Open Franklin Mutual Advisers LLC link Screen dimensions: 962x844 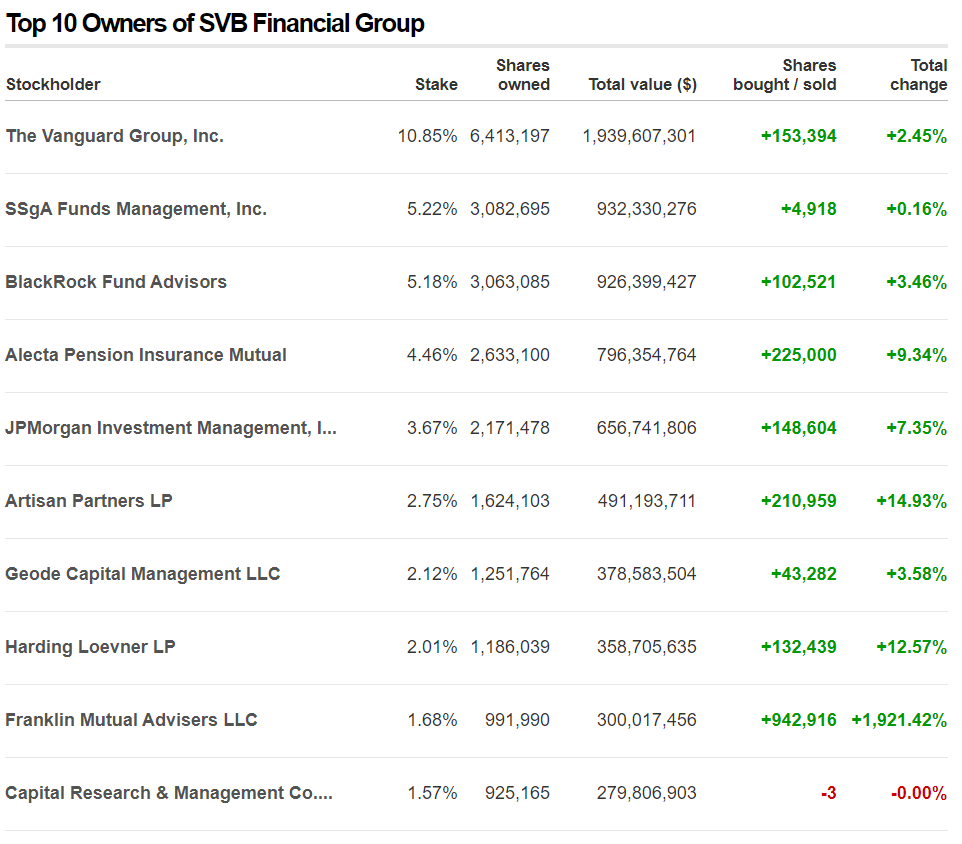tap(131, 720)
